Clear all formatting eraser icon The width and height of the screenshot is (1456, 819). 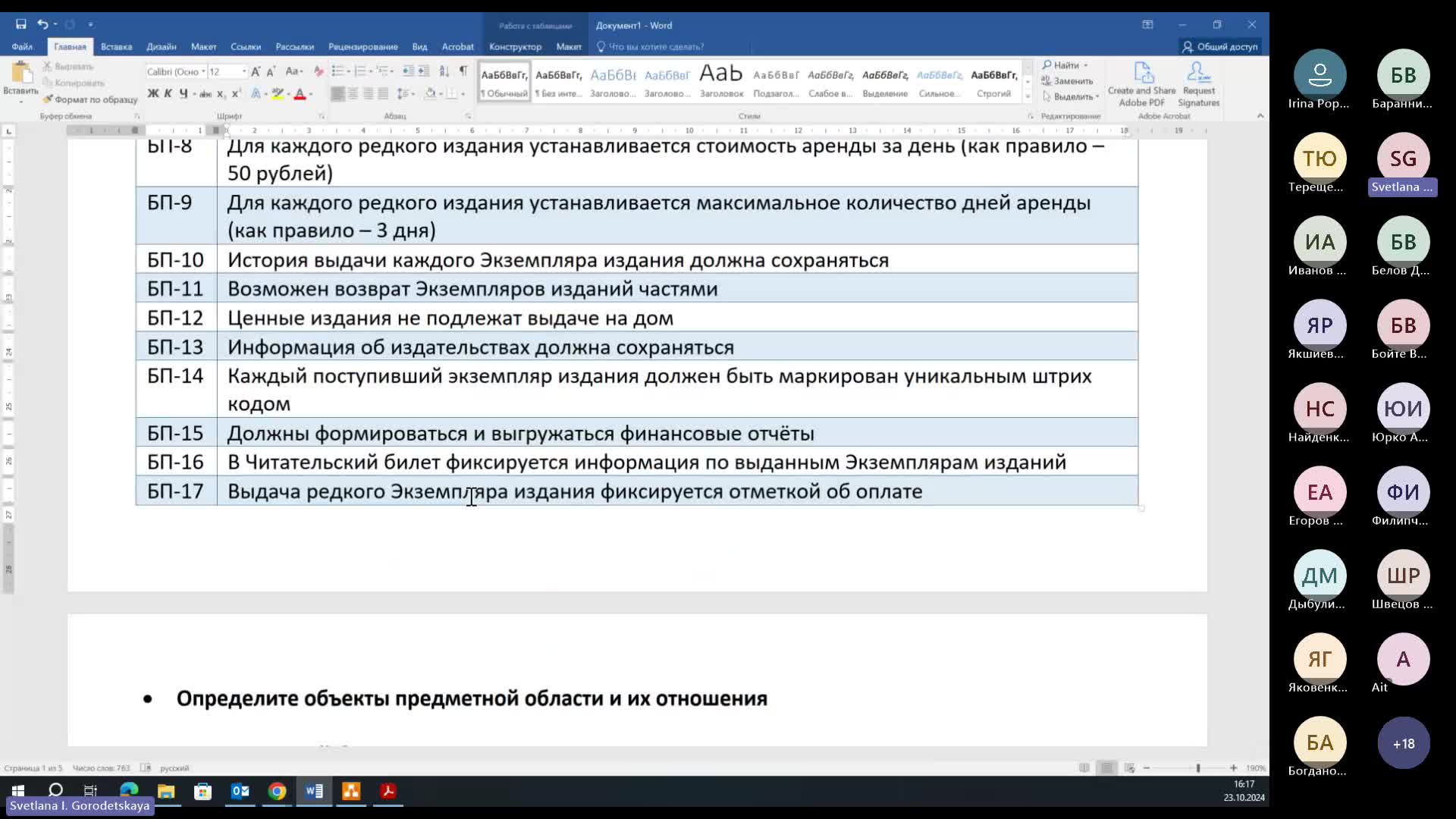click(318, 71)
